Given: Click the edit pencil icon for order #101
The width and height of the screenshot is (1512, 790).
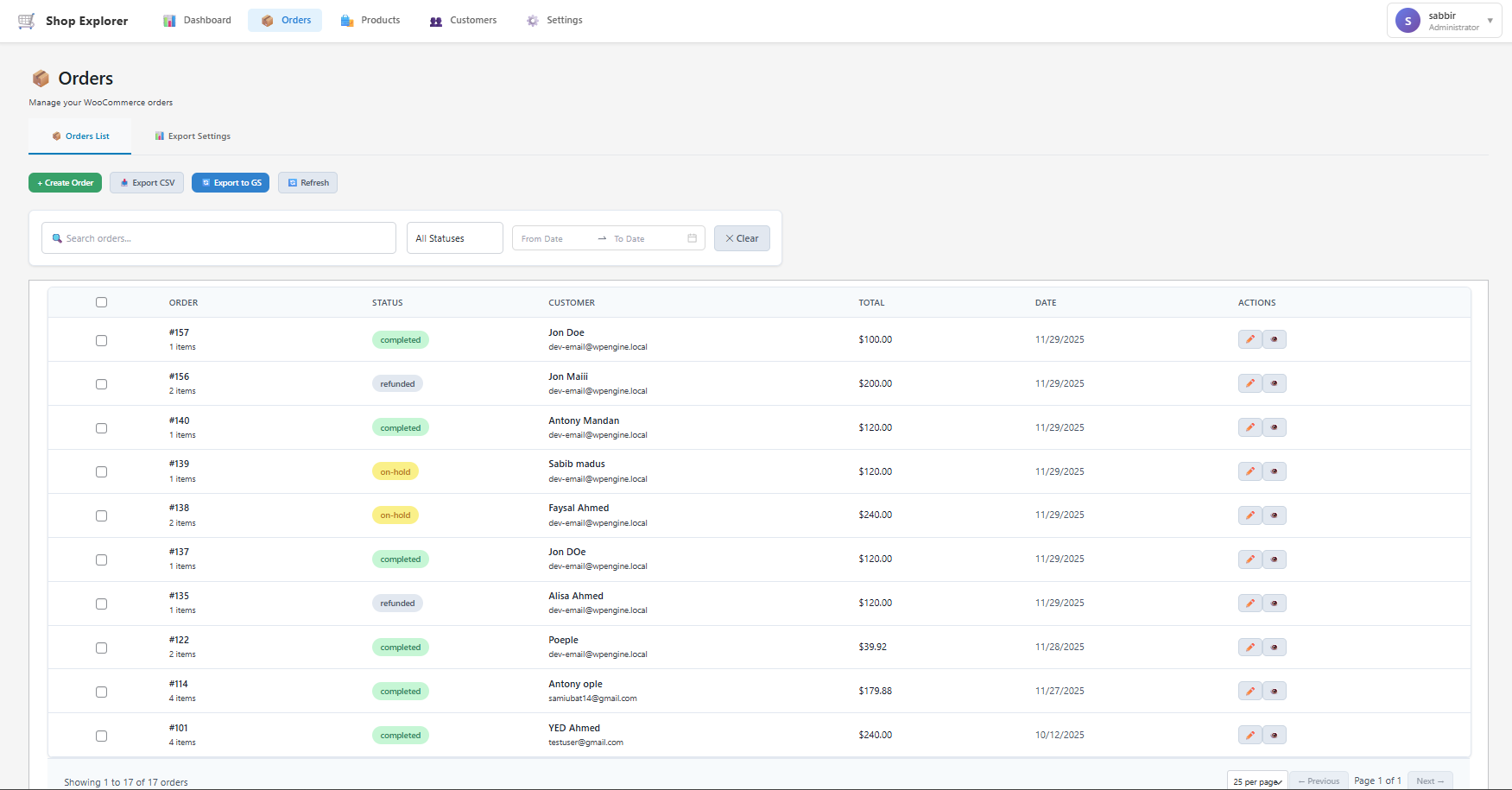Looking at the screenshot, I should pyautogui.click(x=1249, y=736).
